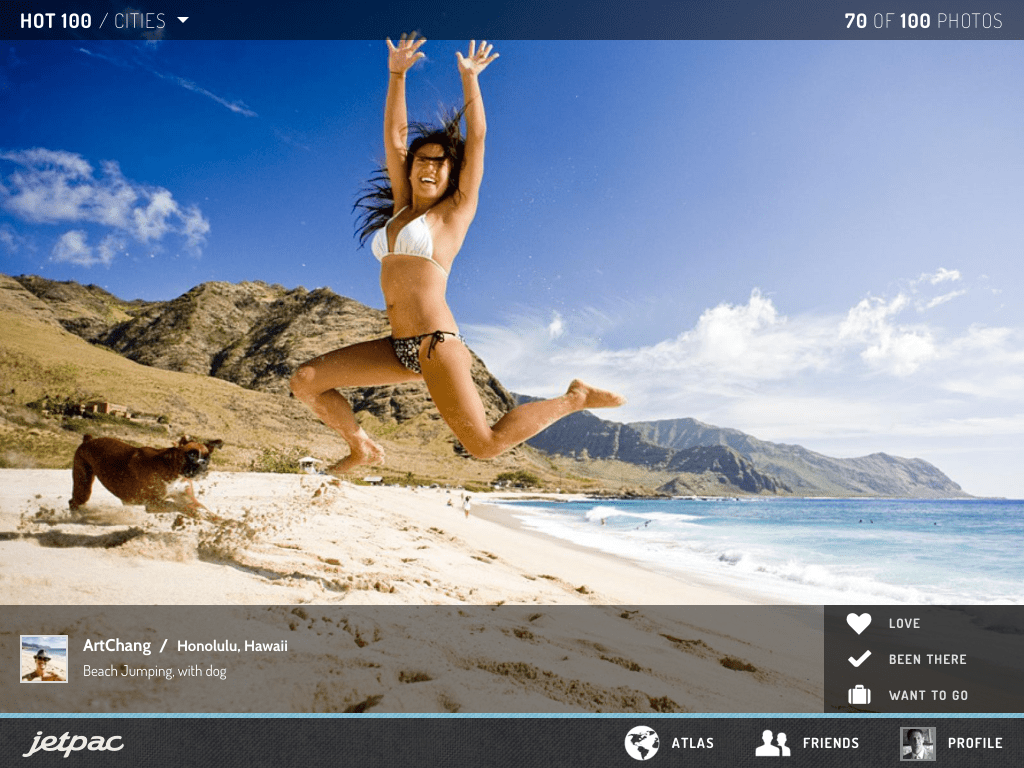Click caption 'Beach Jumping, with dog'
The image size is (1024, 768).
pyautogui.click(x=154, y=671)
